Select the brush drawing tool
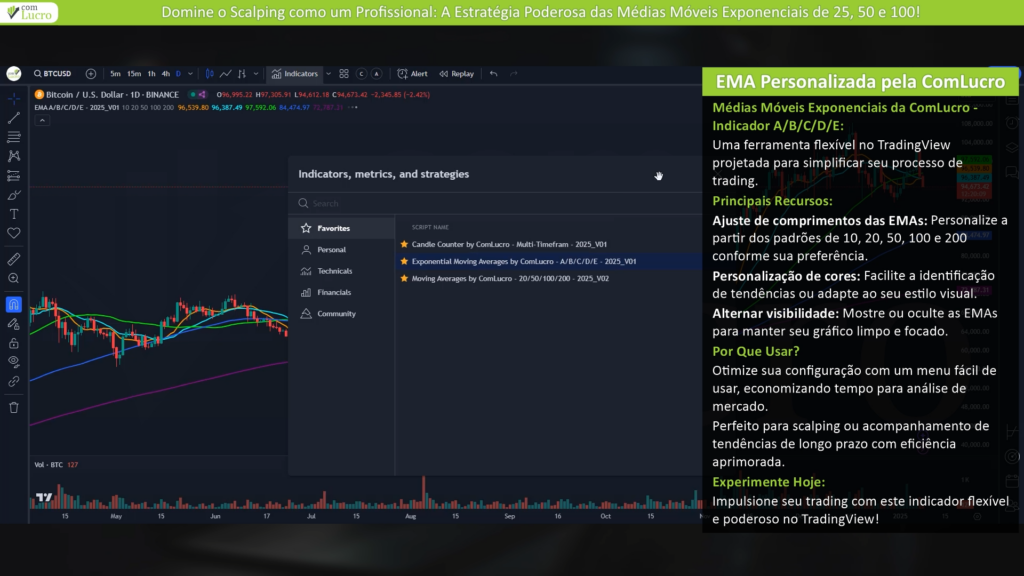The width and height of the screenshot is (1024, 576). tap(14, 195)
